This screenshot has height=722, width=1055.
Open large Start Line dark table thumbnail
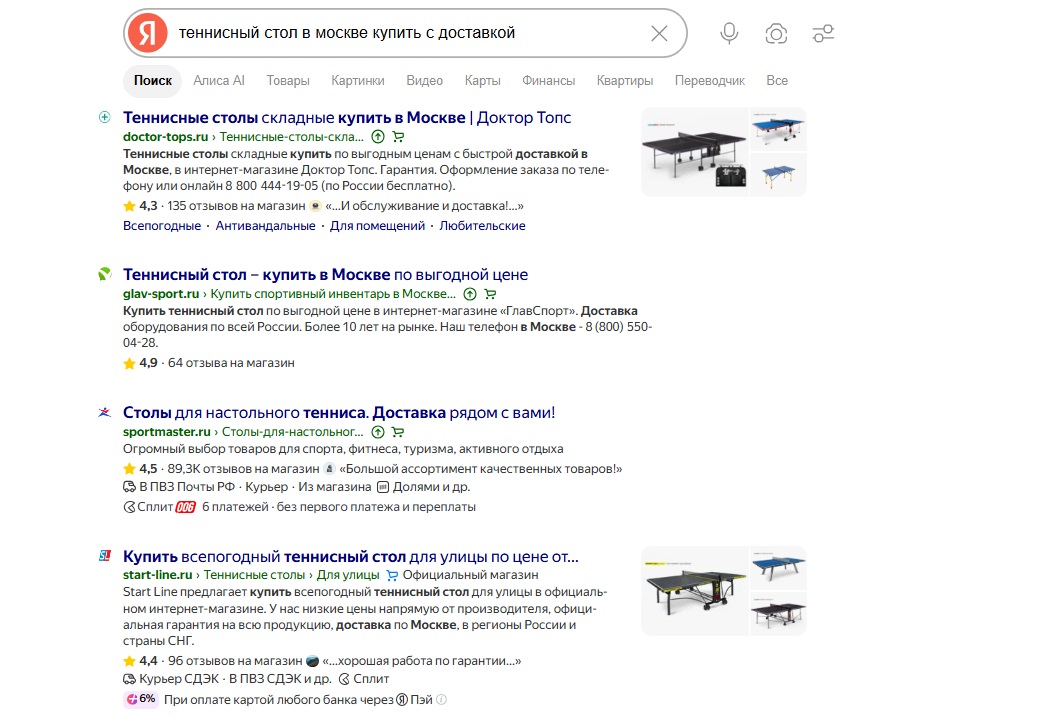coord(694,591)
